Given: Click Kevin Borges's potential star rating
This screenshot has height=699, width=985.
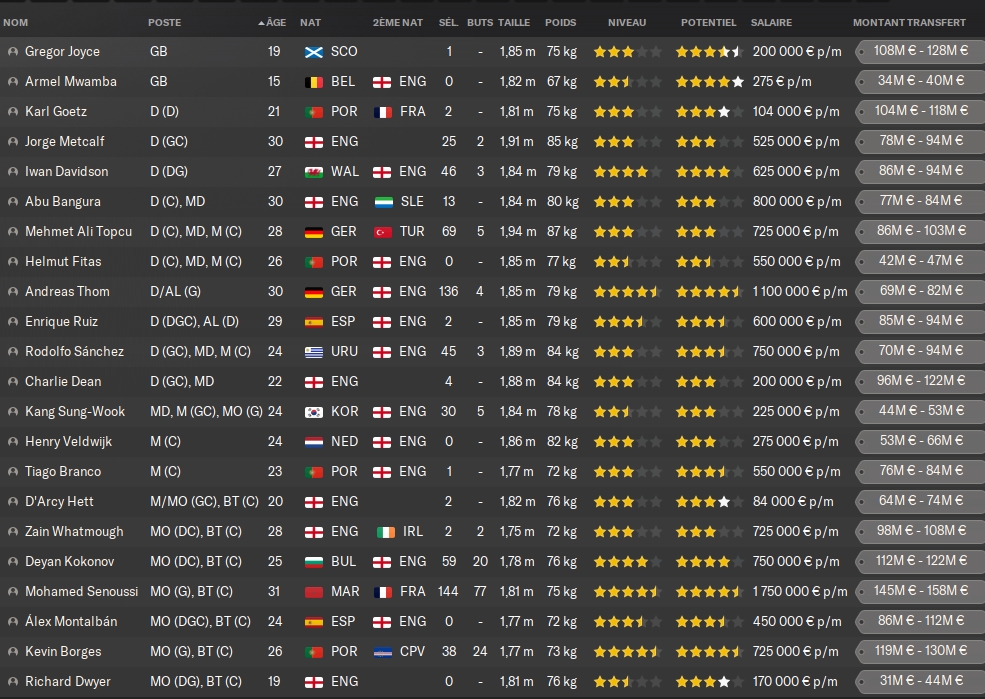Looking at the screenshot, I should click(709, 651).
